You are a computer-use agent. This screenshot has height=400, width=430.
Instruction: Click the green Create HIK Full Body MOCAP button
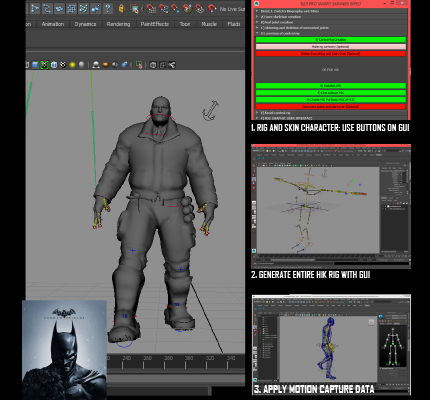tap(331, 100)
